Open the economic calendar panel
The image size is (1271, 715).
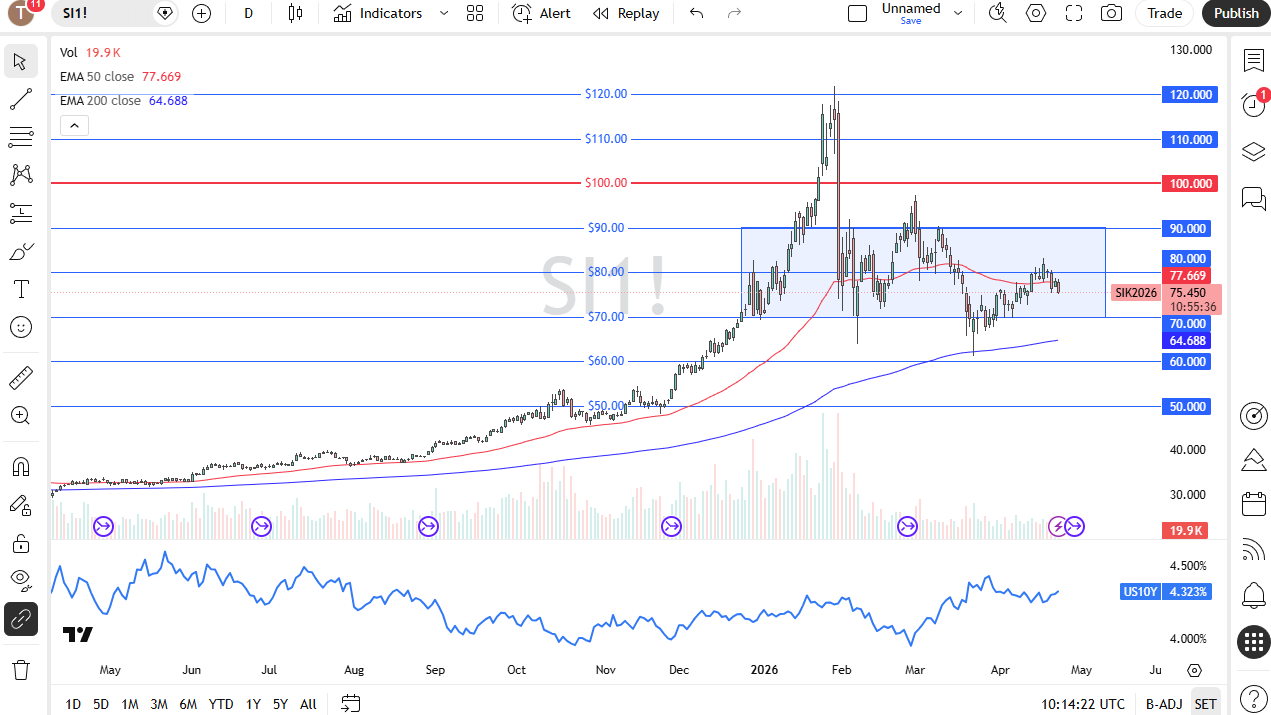pyautogui.click(x=1253, y=503)
